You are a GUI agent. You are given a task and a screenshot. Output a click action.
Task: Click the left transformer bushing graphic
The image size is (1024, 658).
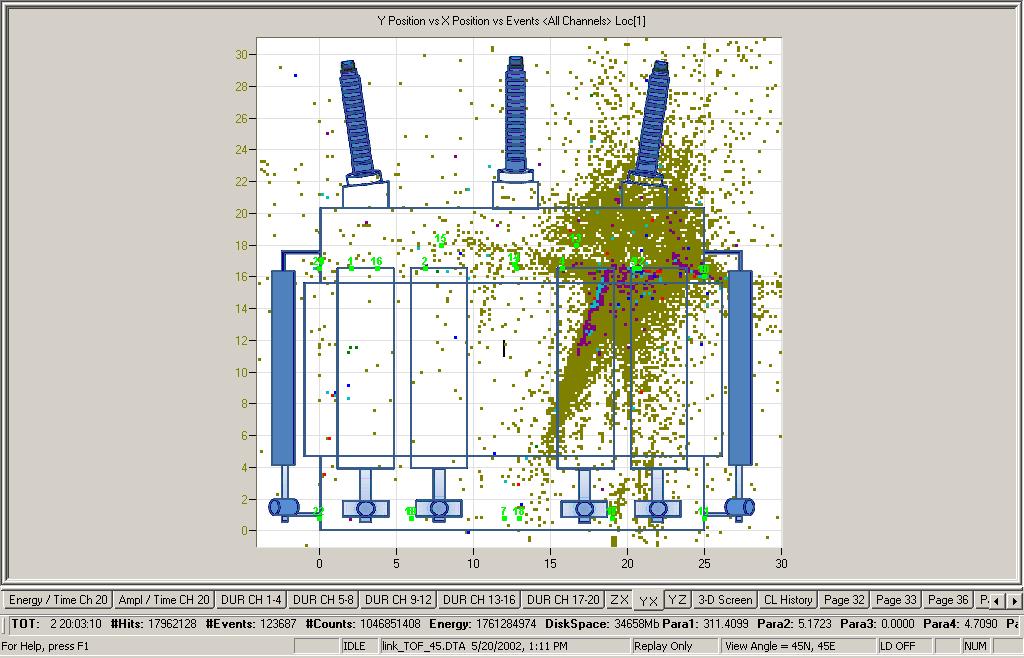coord(358,118)
